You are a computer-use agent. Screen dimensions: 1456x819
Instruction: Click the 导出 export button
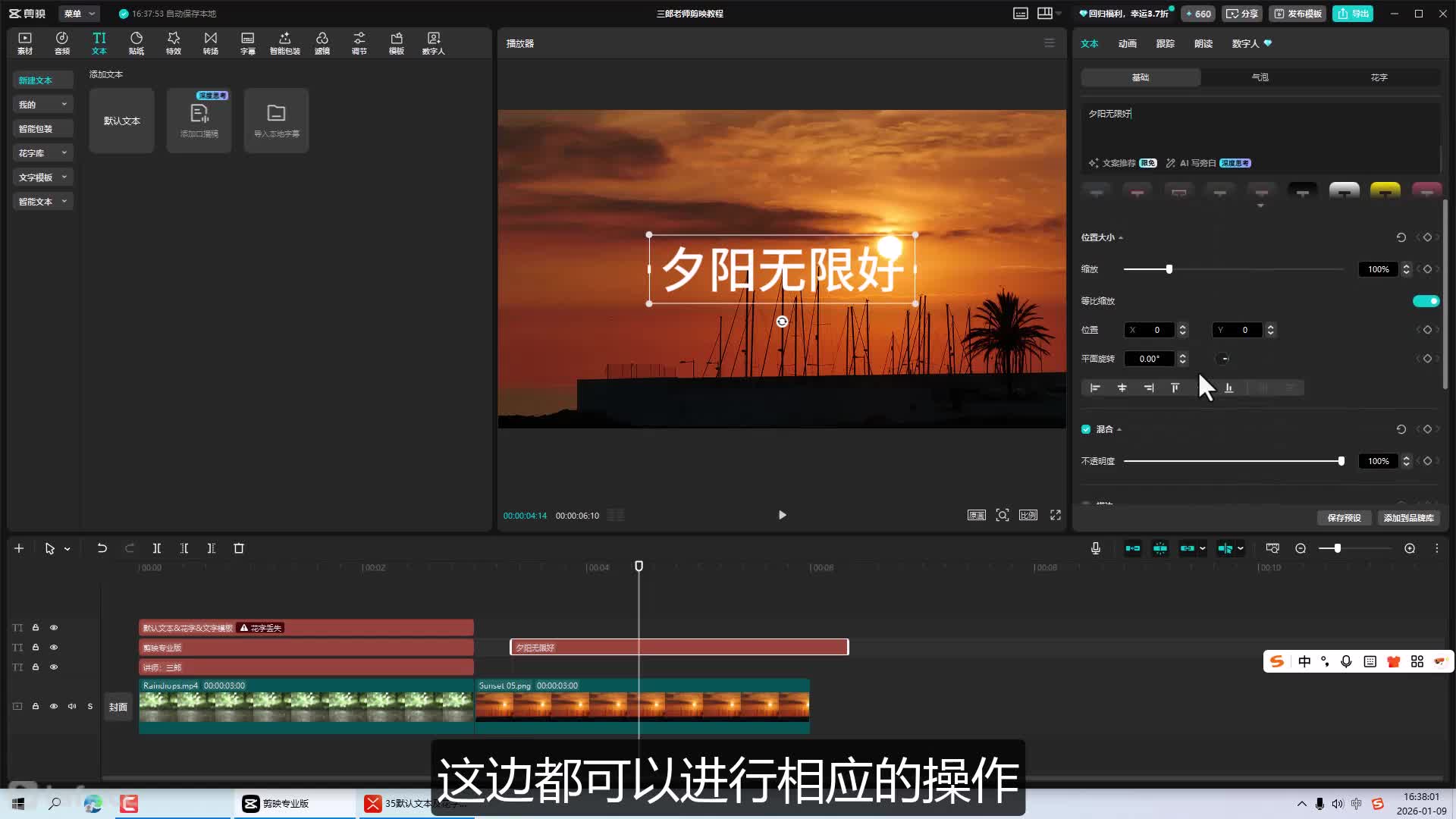tap(1353, 14)
